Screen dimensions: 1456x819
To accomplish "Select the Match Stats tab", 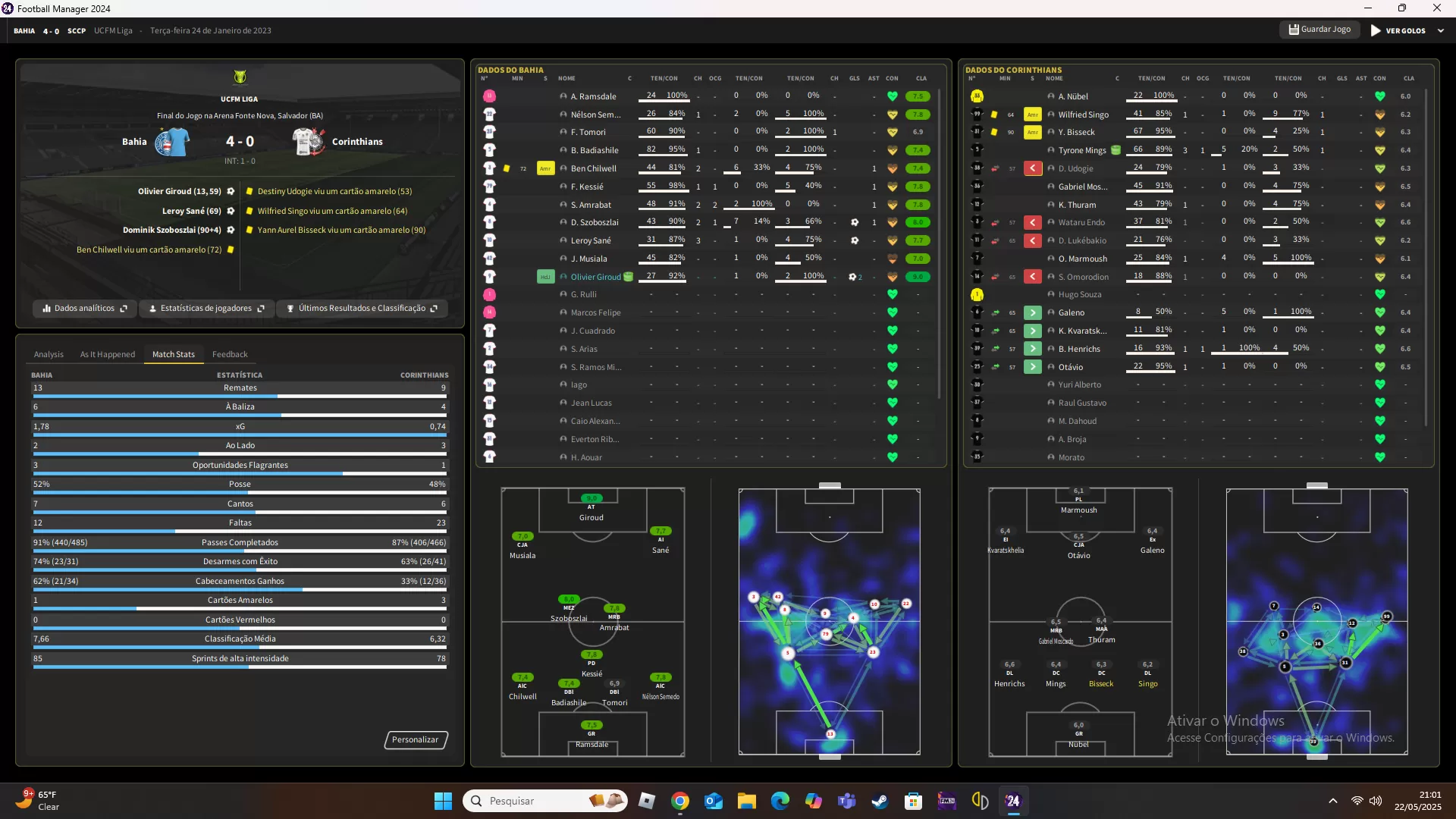I will click(x=174, y=354).
